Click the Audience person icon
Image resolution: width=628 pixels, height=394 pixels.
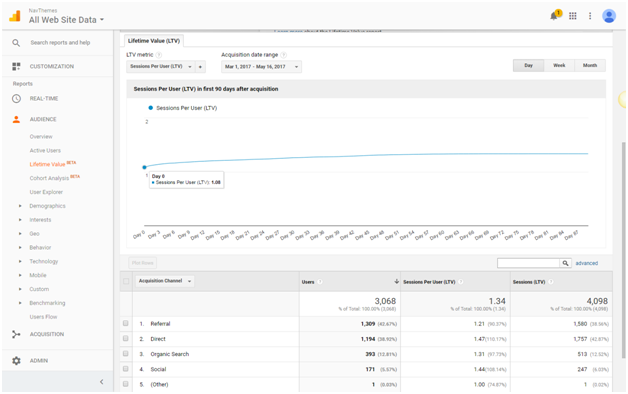pyautogui.click(x=16, y=119)
